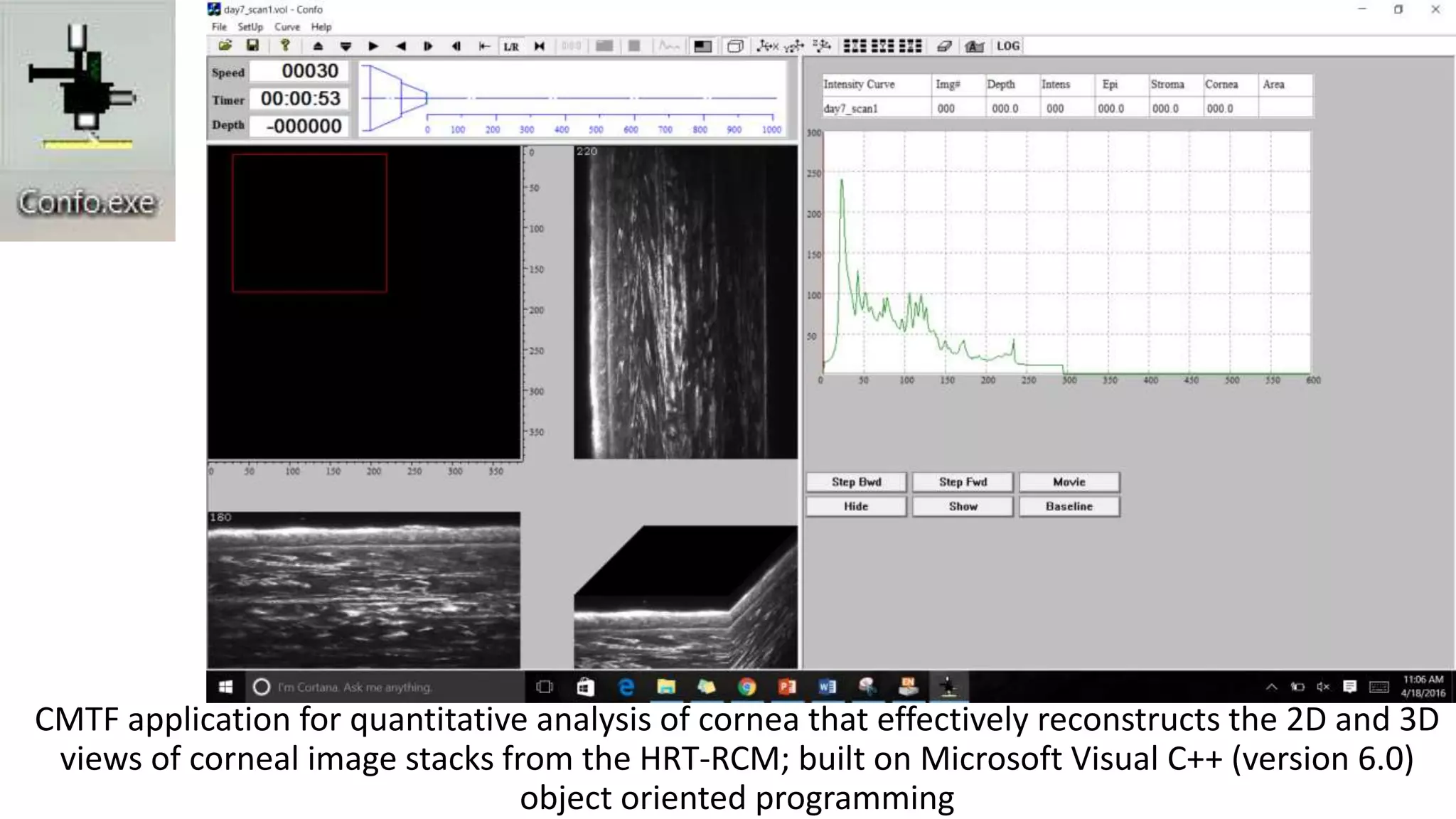Screen dimensions: 1456x819
Task: Click the Show button
Action: (x=963, y=506)
